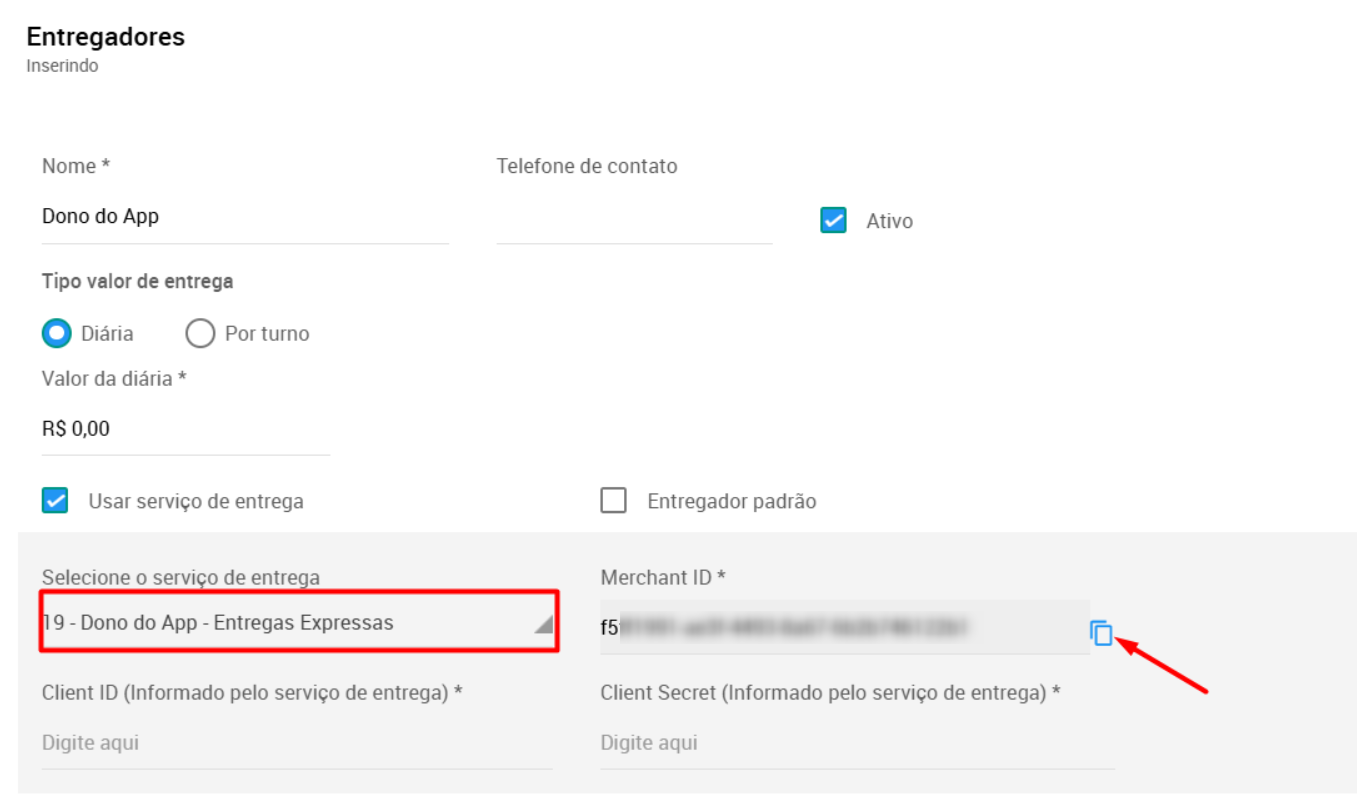Click the Ativo label text
Image resolution: width=1357 pixels, height=795 pixels.
click(889, 222)
